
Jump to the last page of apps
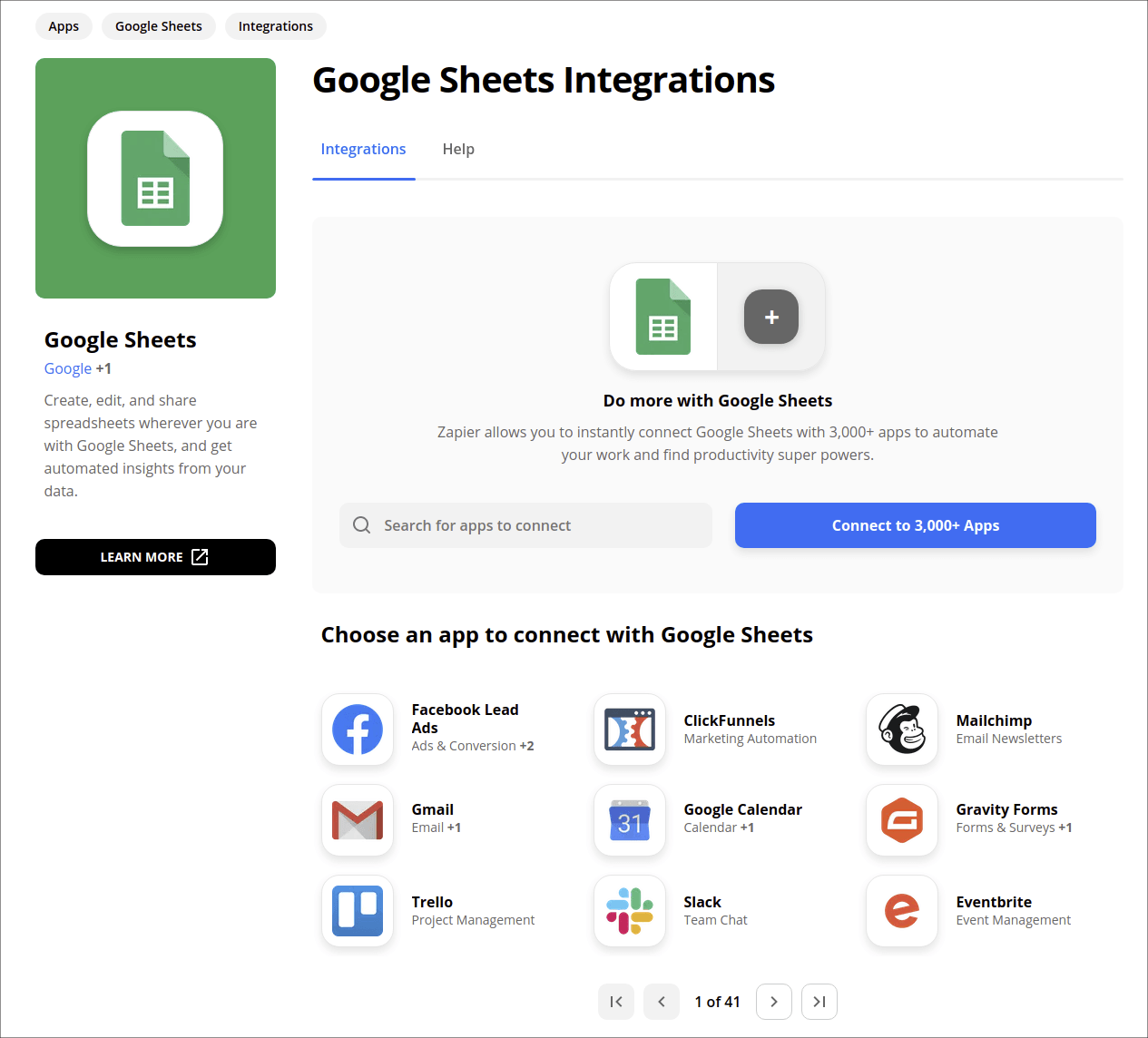(x=819, y=1002)
